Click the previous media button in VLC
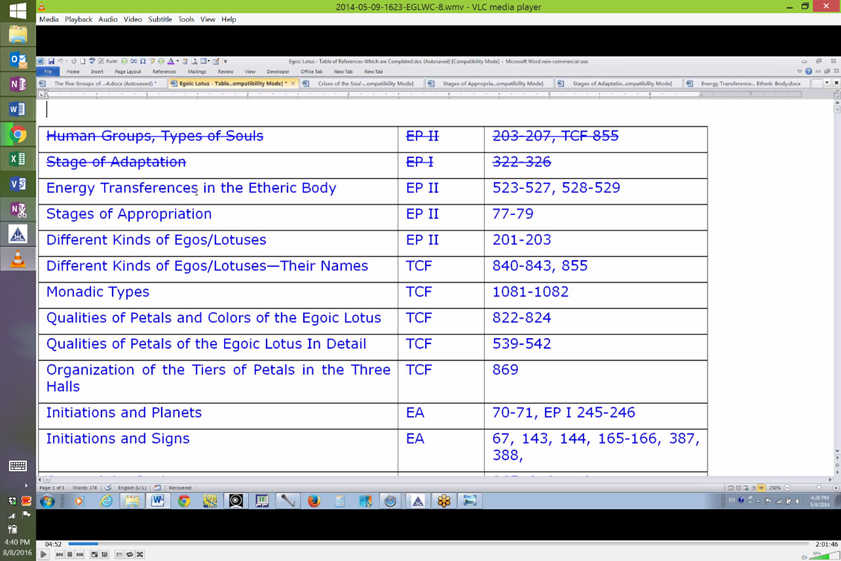Image resolution: width=841 pixels, height=561 pixels. click(x=59, y=554)
